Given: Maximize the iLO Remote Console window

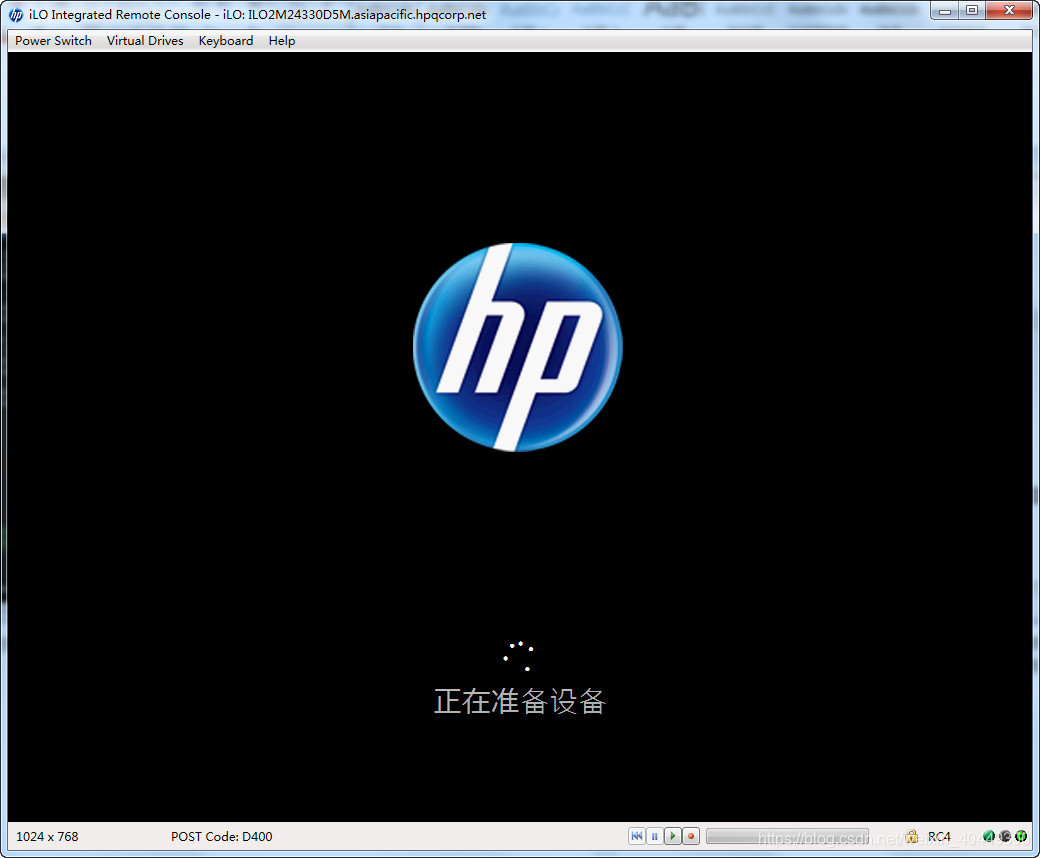Looking at the screenshot, I should [x=972, y=11].
